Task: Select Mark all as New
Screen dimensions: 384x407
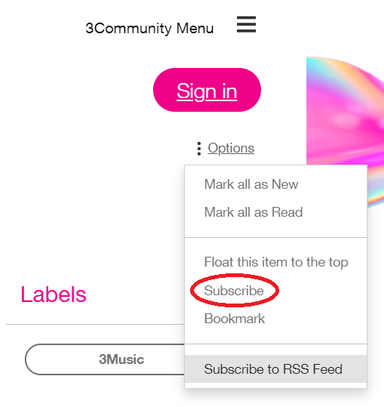Action: pyautogui.click(x=251, y=184)
